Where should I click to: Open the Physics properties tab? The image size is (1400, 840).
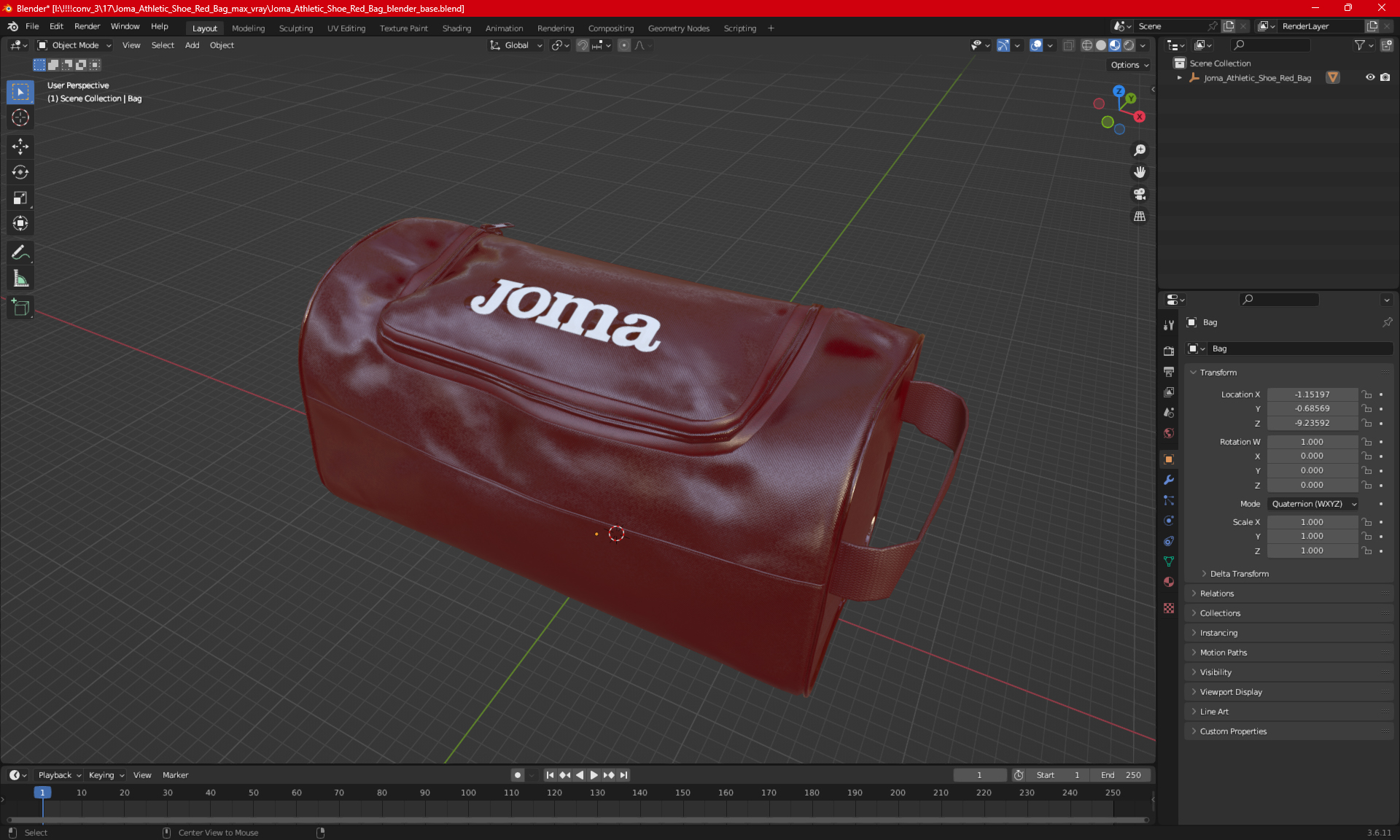1169,521
